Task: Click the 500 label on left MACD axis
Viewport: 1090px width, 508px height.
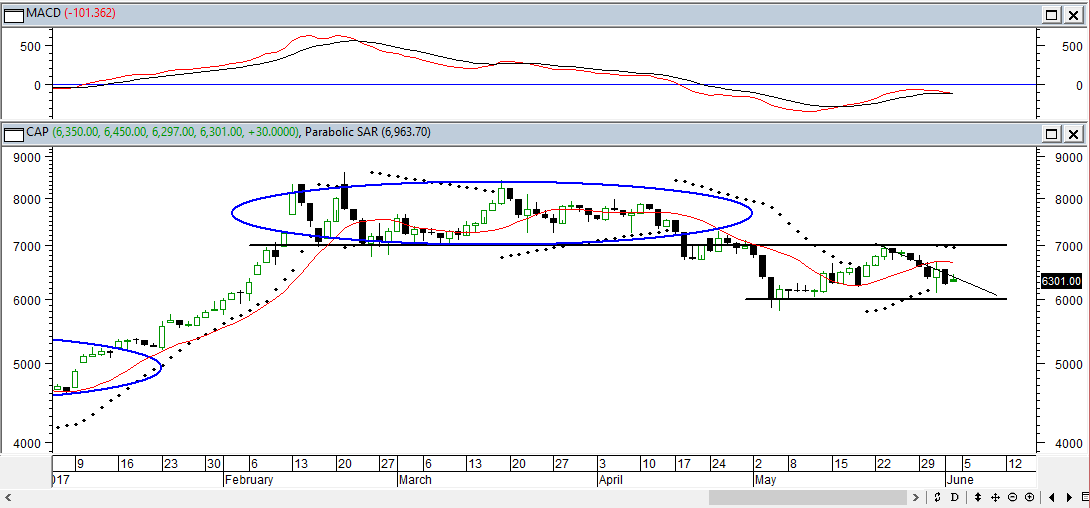Action: (x=29, y=46)
